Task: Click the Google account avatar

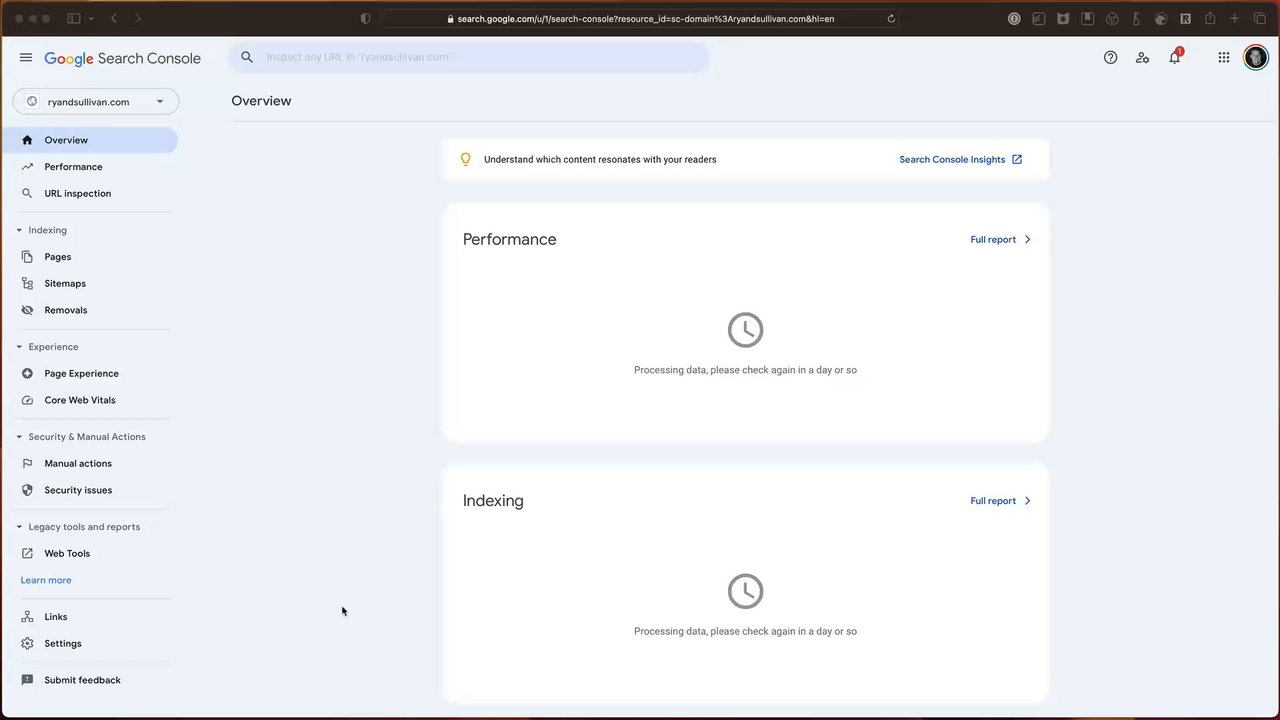Action: click(x=1255, y=58)
